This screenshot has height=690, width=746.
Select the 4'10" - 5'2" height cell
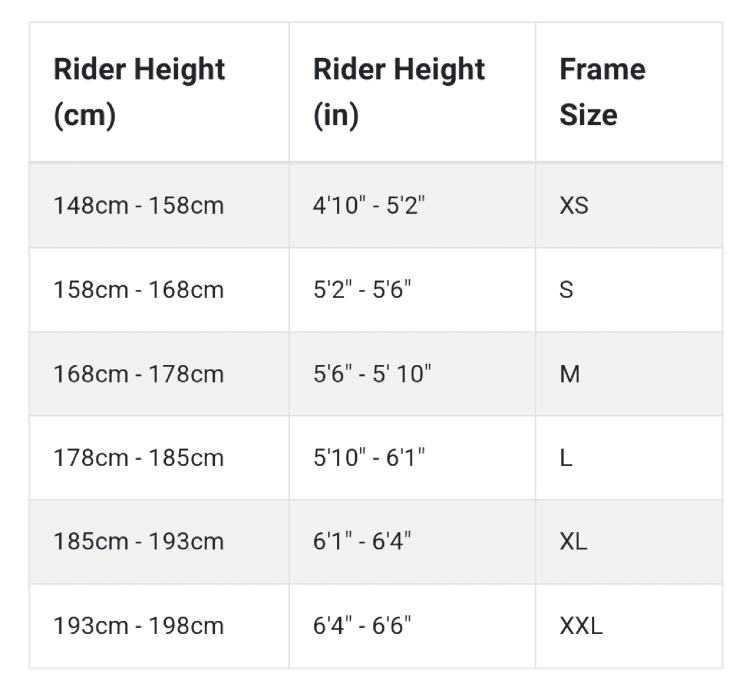pyautogui.click(x=369, y=206)
